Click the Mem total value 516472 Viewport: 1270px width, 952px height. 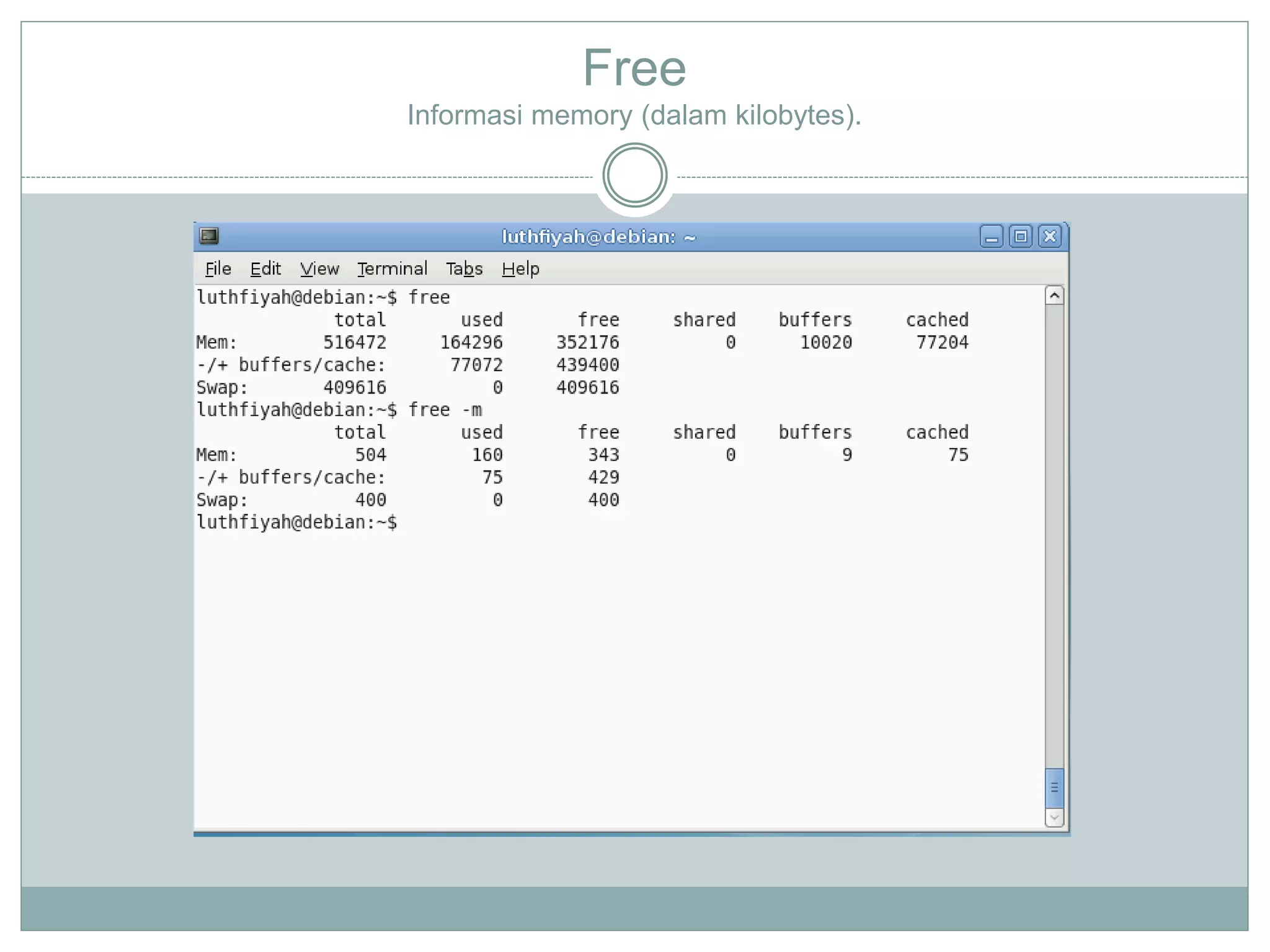pyautogui.click(x=355, y=342)
